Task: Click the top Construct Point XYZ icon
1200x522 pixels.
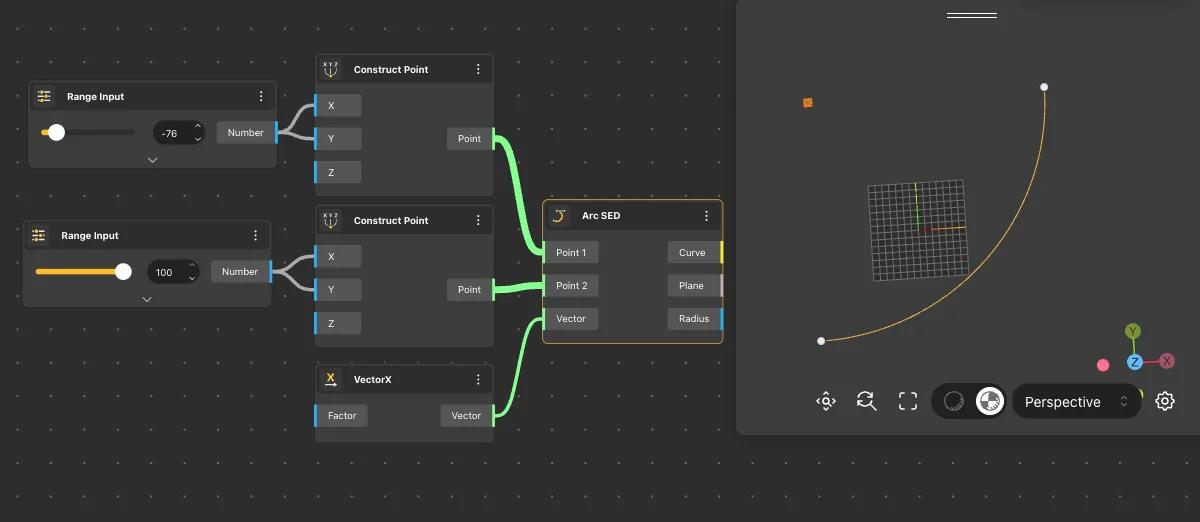Action: click(x=331, y=70)
